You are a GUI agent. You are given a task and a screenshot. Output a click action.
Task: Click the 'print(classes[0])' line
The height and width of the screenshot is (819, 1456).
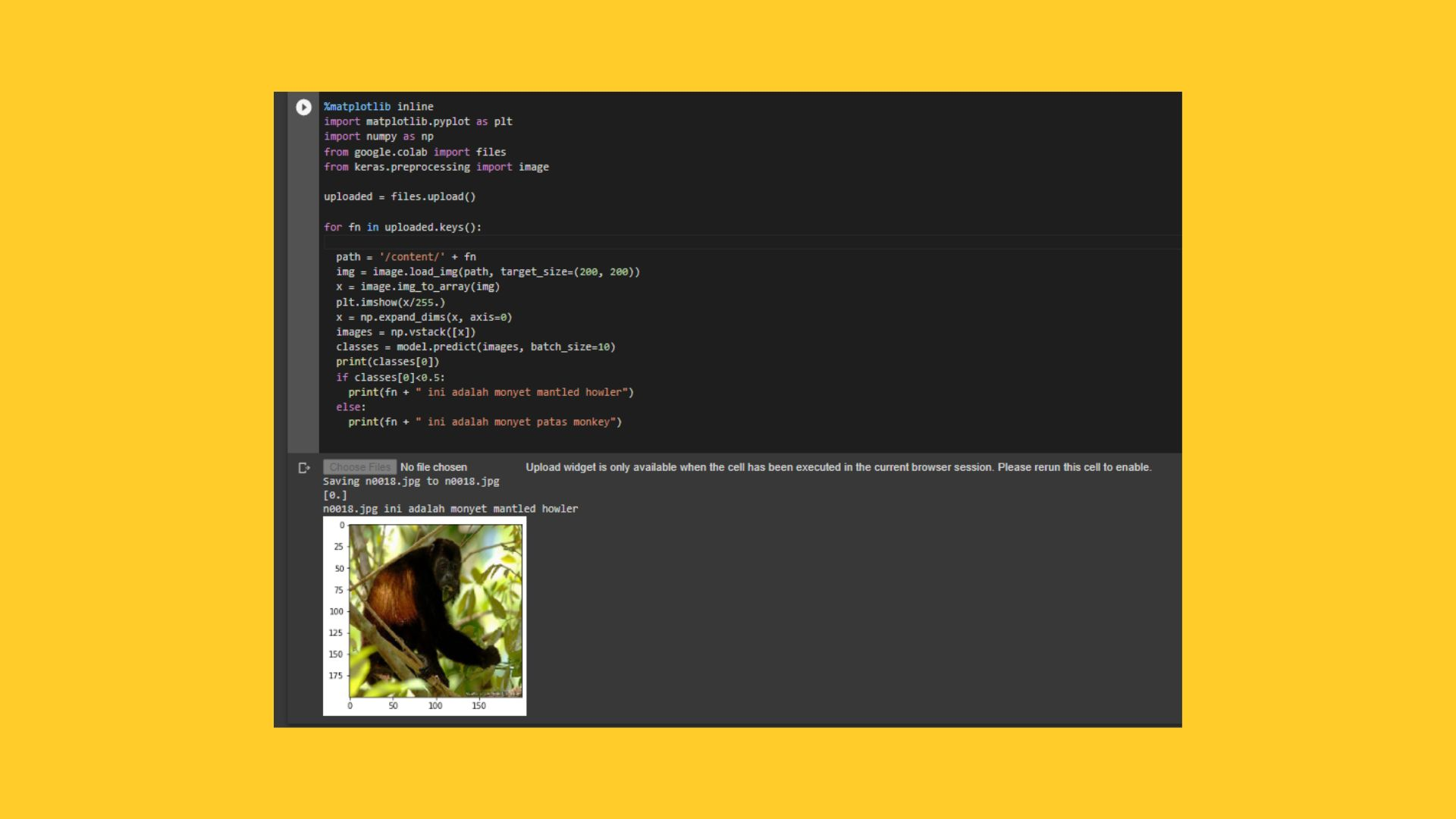click(388, 362)
